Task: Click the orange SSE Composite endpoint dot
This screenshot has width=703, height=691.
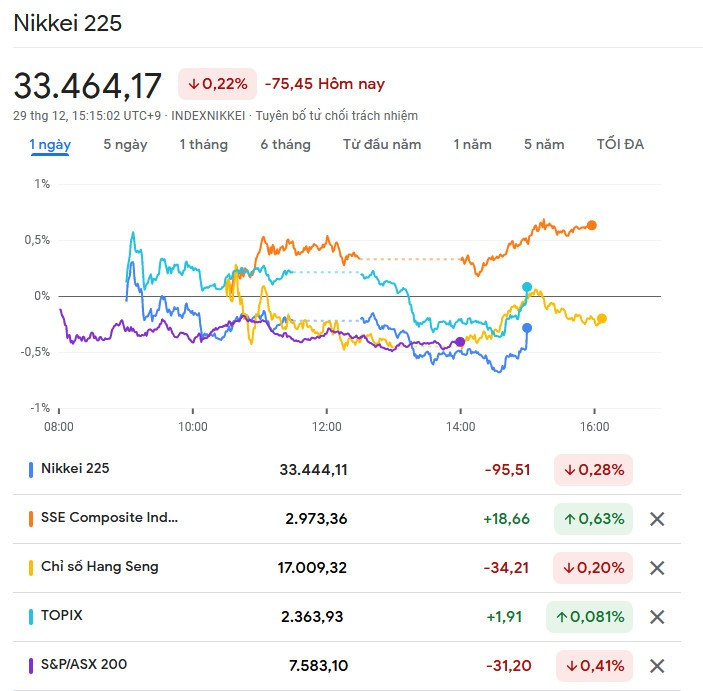Action: pyautogui.click(x=592, y=225)
